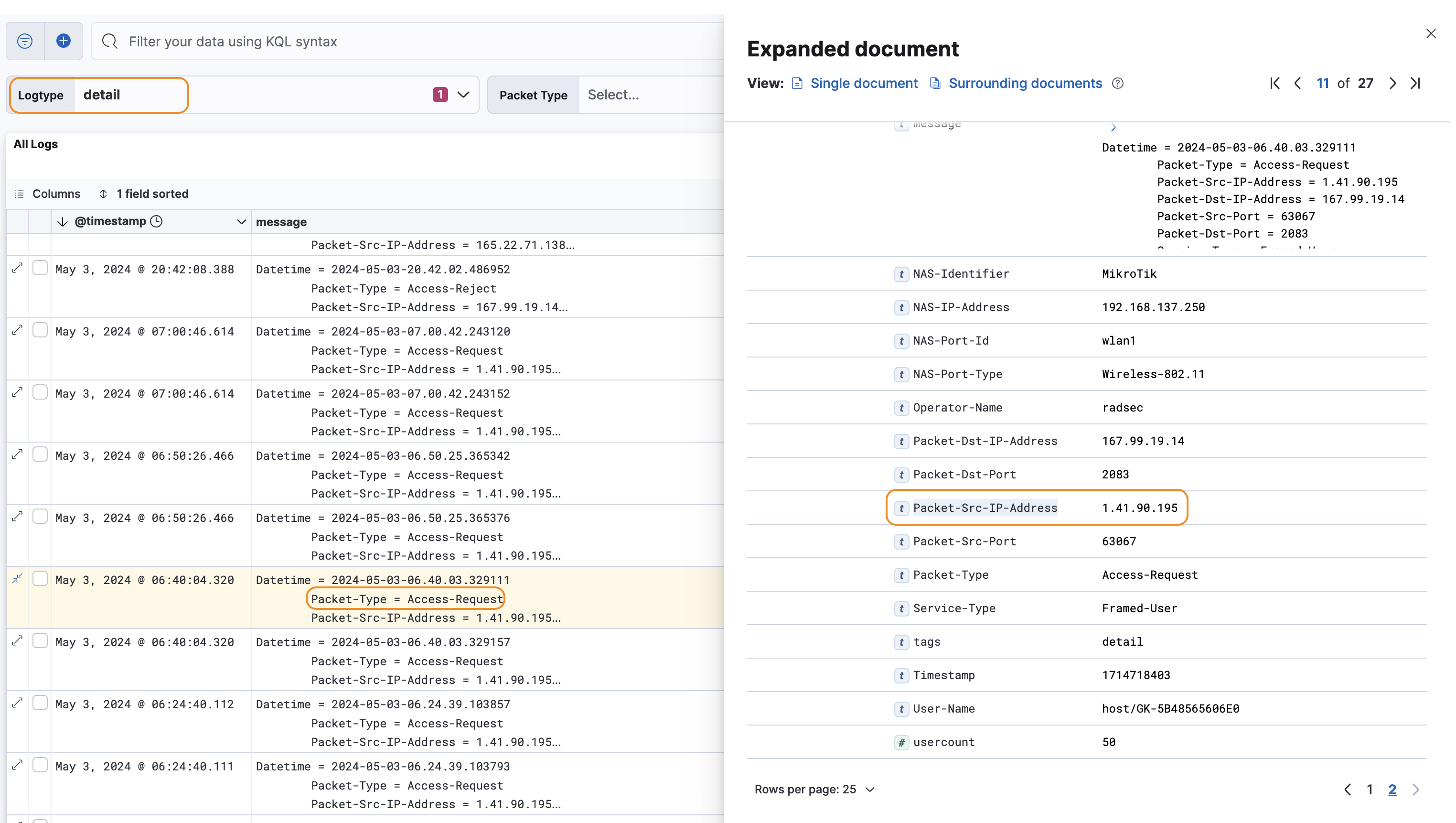1456x823 pixels.
Task: Go to previous document arrow
Action: [x=1298, y=84]
